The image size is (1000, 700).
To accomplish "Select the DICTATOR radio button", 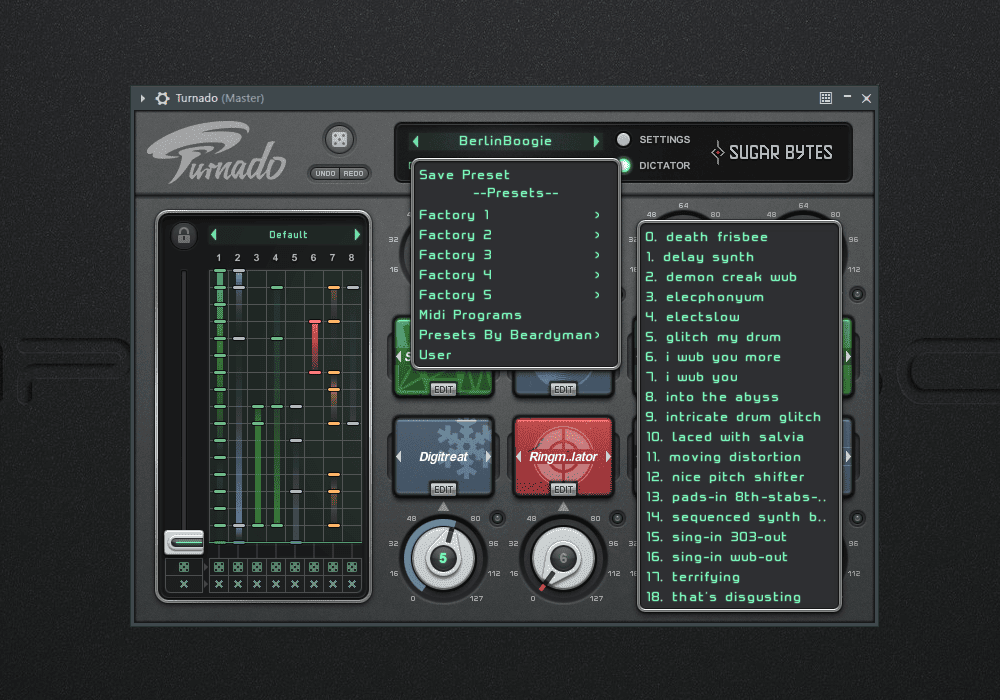I will [625, 166].
